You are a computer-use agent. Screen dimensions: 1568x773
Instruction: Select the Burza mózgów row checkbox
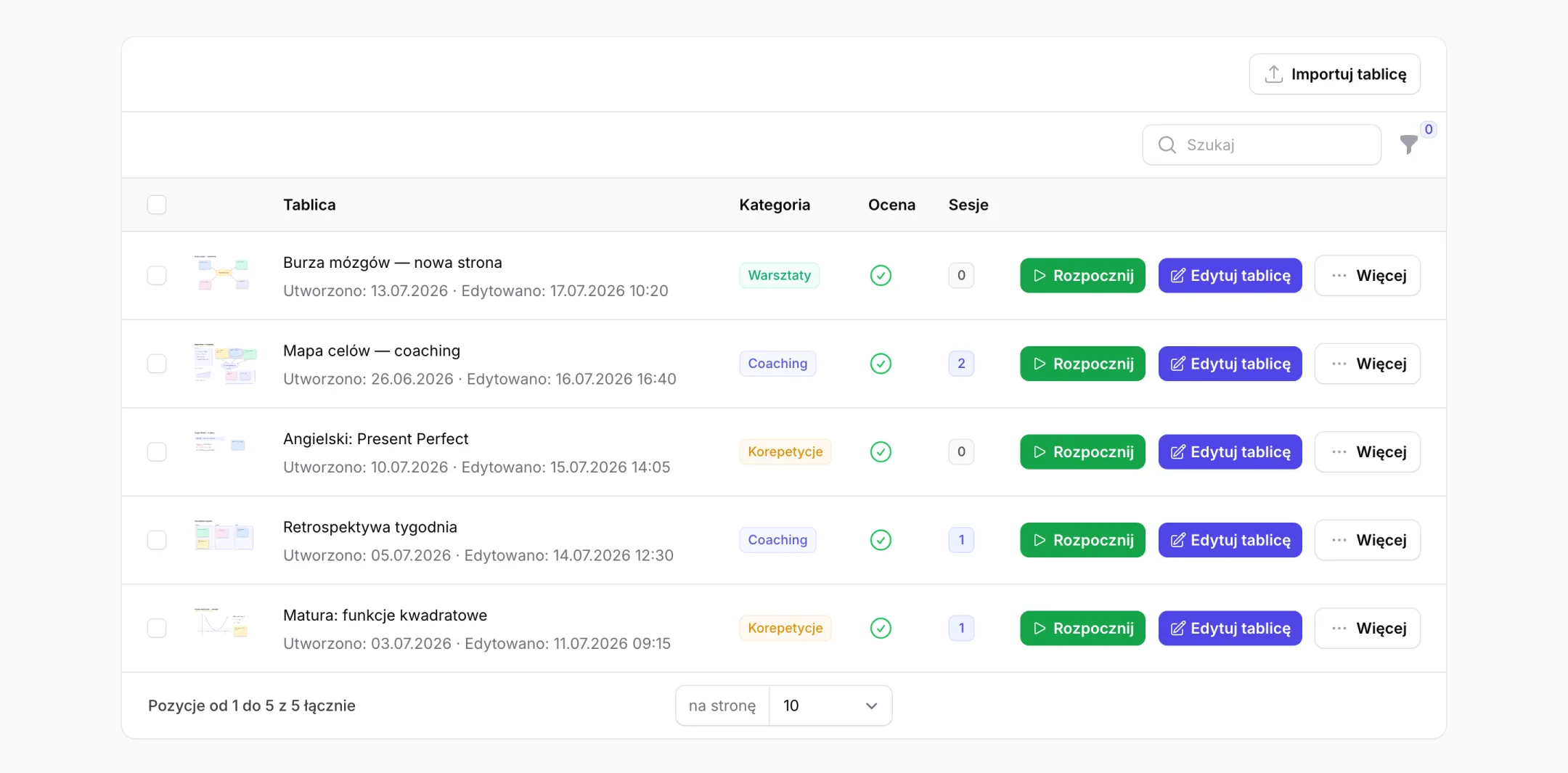pos(157,276)
